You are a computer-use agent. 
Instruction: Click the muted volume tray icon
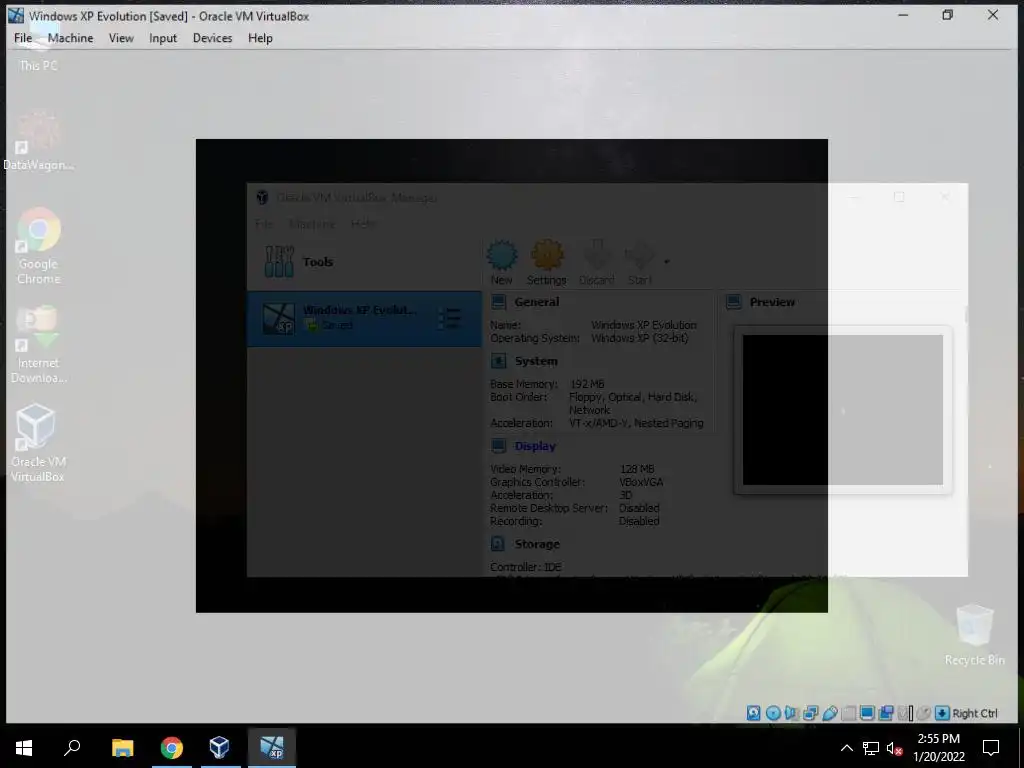[894, 748]
